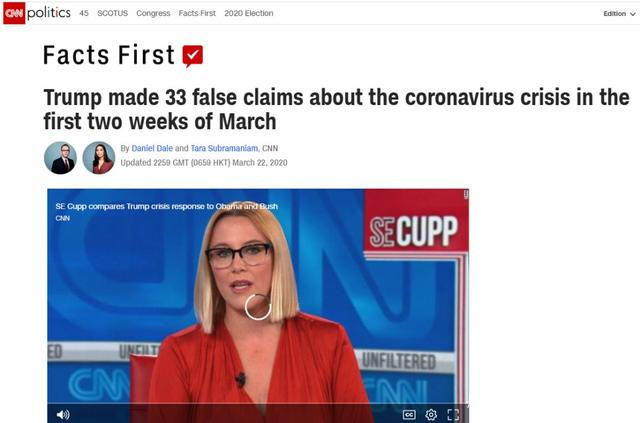The image size is (640, 423).
Task: Open the 45 menu item
Action: pyautogui.click(x=84, y=13)
